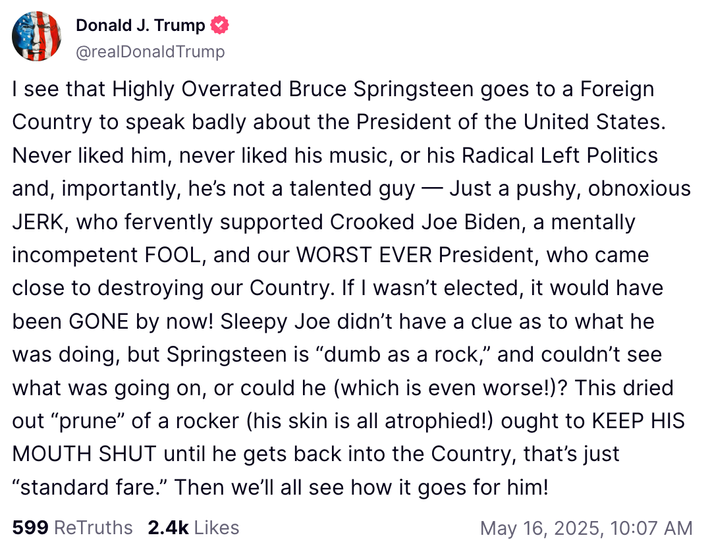View the 599 ReTruths list
This screenshot has width=710, height=552.
pyautogui.click(x=72, y=528)
